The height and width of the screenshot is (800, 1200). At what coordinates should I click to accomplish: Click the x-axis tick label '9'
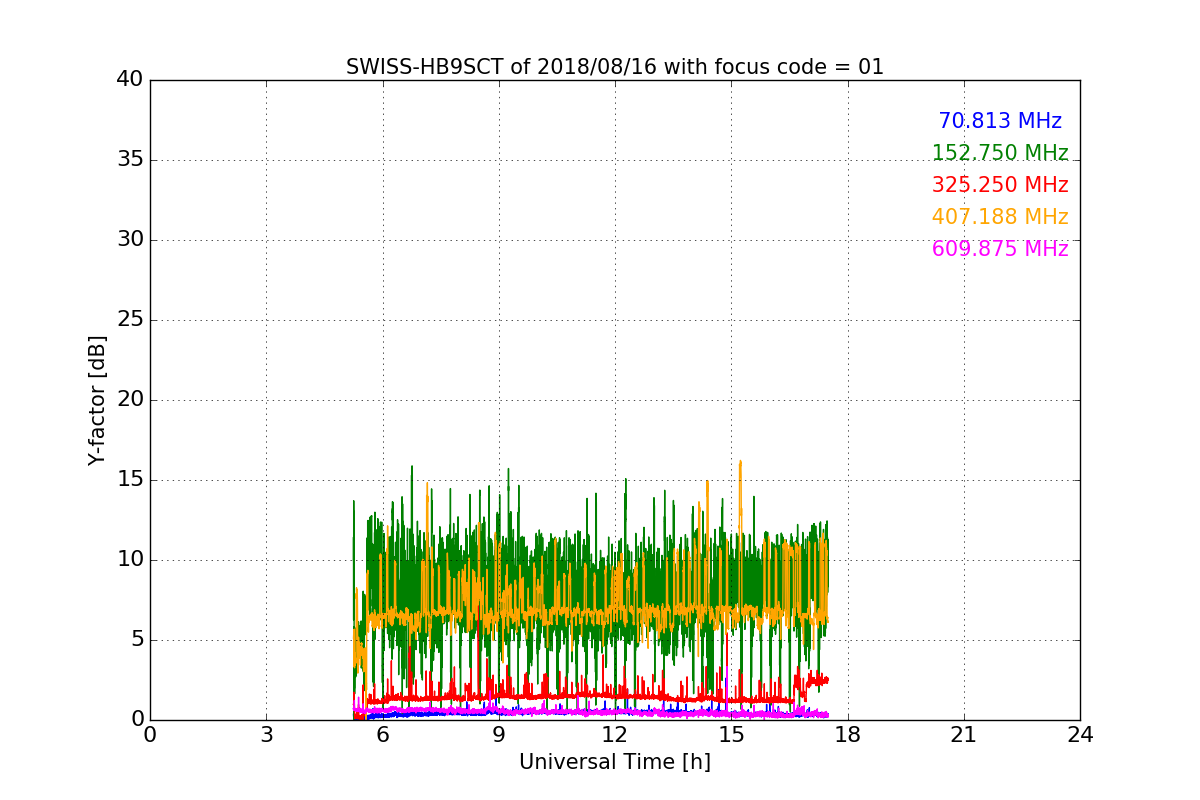click(499, 735)
